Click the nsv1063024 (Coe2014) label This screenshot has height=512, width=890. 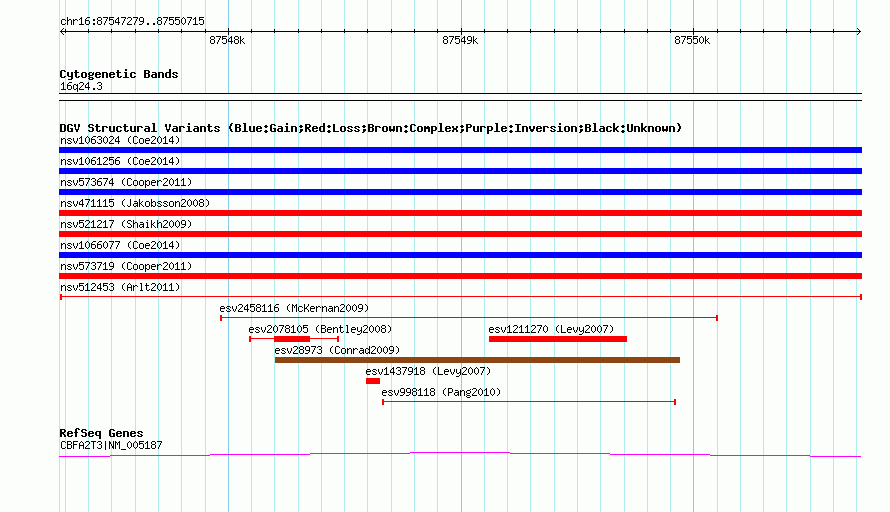pos(120,140)
